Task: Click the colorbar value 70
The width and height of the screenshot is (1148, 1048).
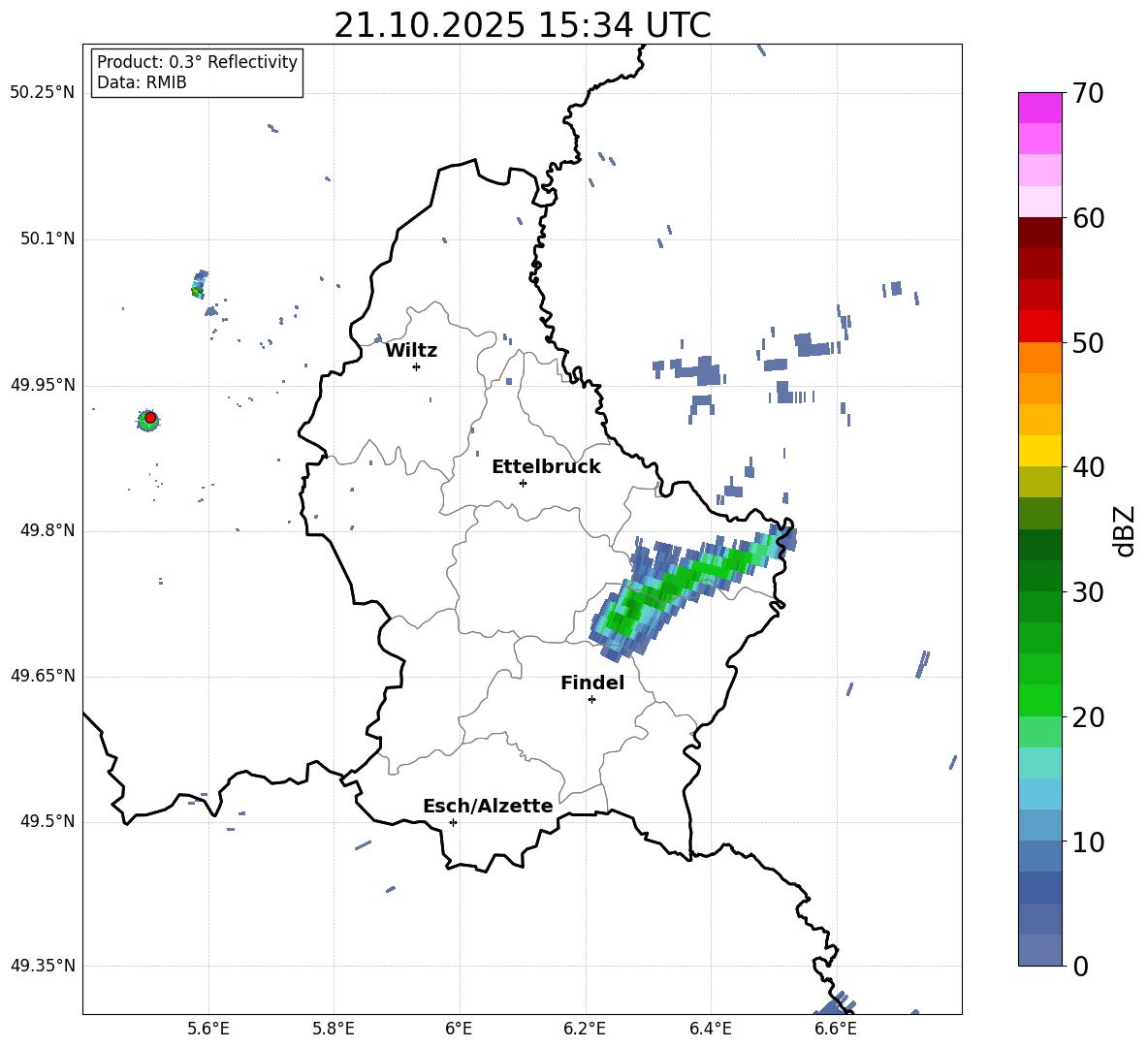Action: coord(1088,93)
